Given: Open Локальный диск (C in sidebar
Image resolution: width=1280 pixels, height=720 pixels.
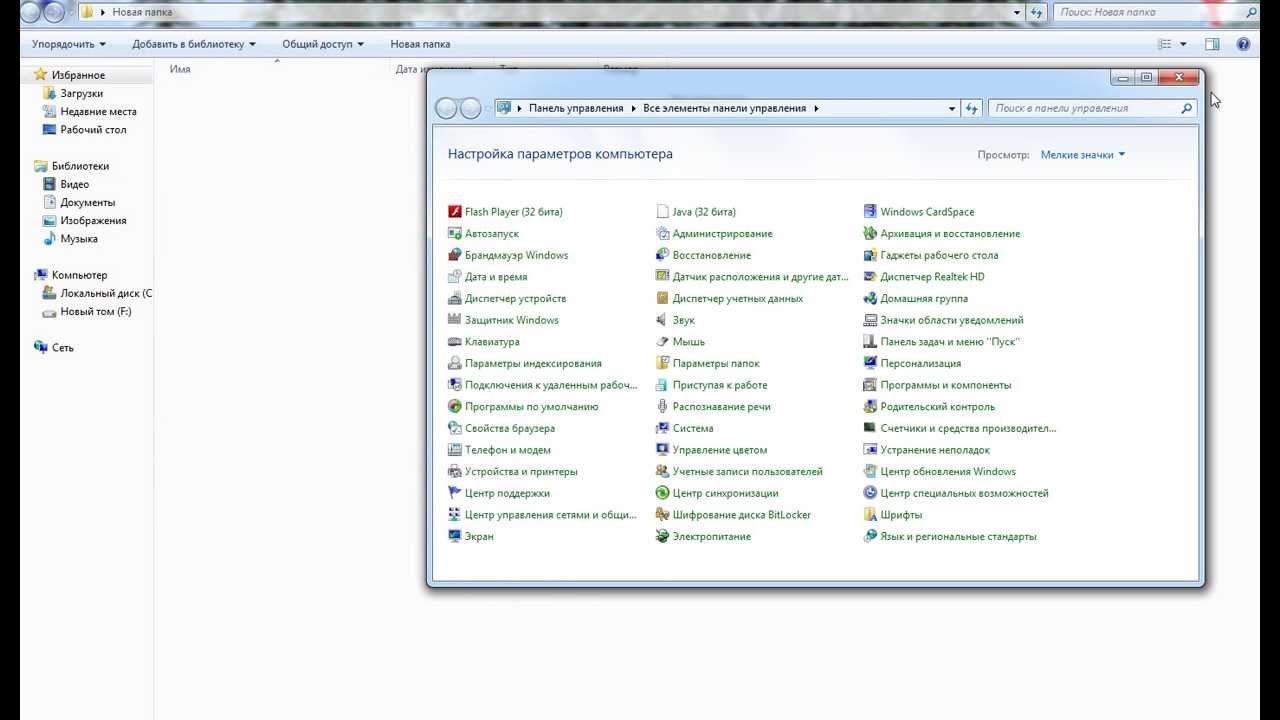Looking at the screenshot, I should coord(106,294).
